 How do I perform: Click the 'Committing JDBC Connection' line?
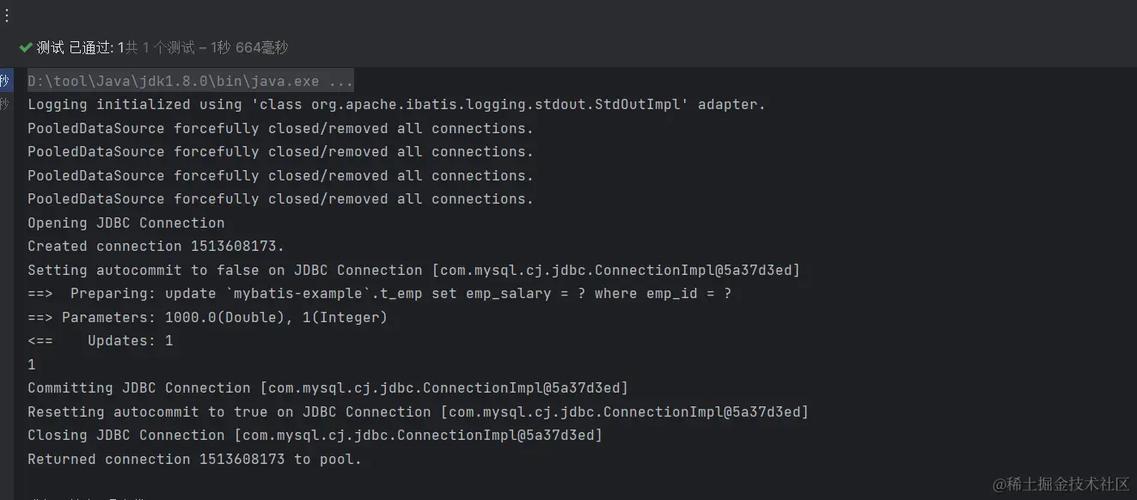click(x=327, y=388)
